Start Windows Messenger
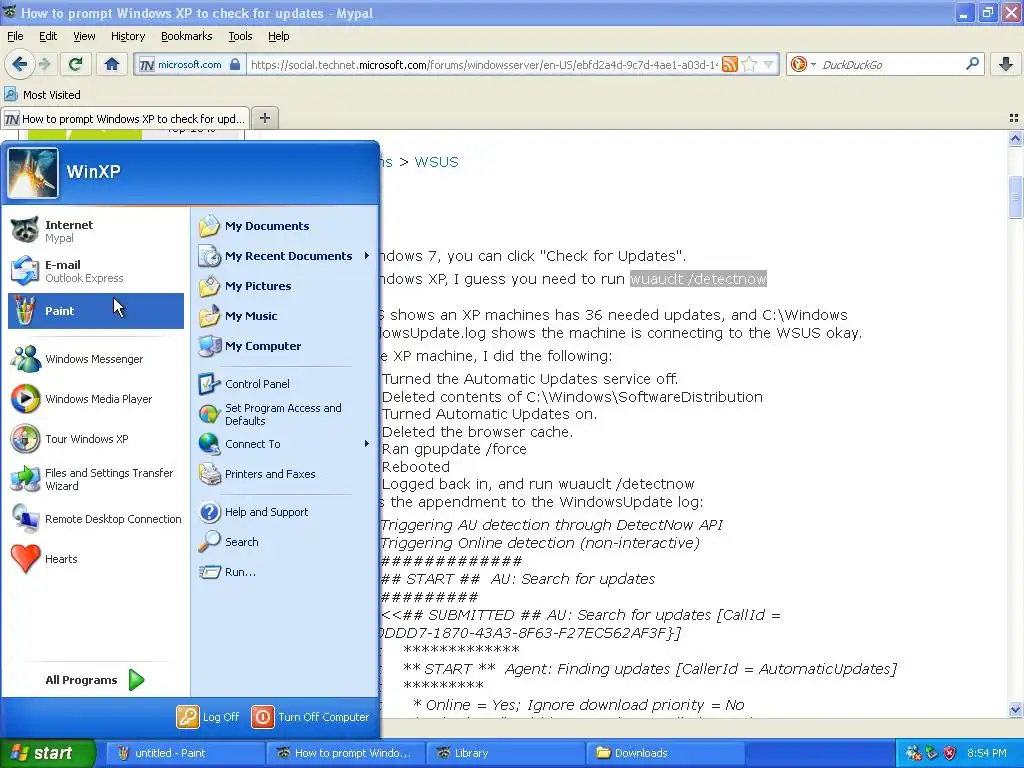Screen dimensions: 1024x768 click(x=96, y=359)
